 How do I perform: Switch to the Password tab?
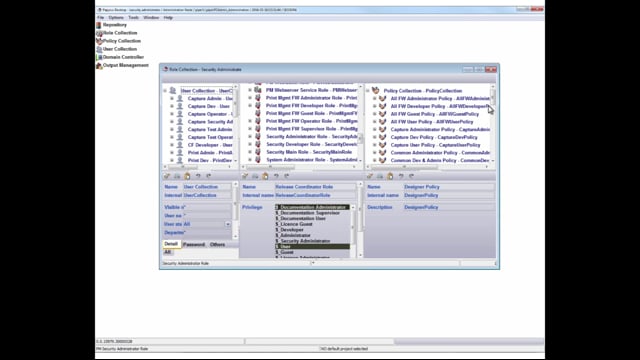(194, 244)
